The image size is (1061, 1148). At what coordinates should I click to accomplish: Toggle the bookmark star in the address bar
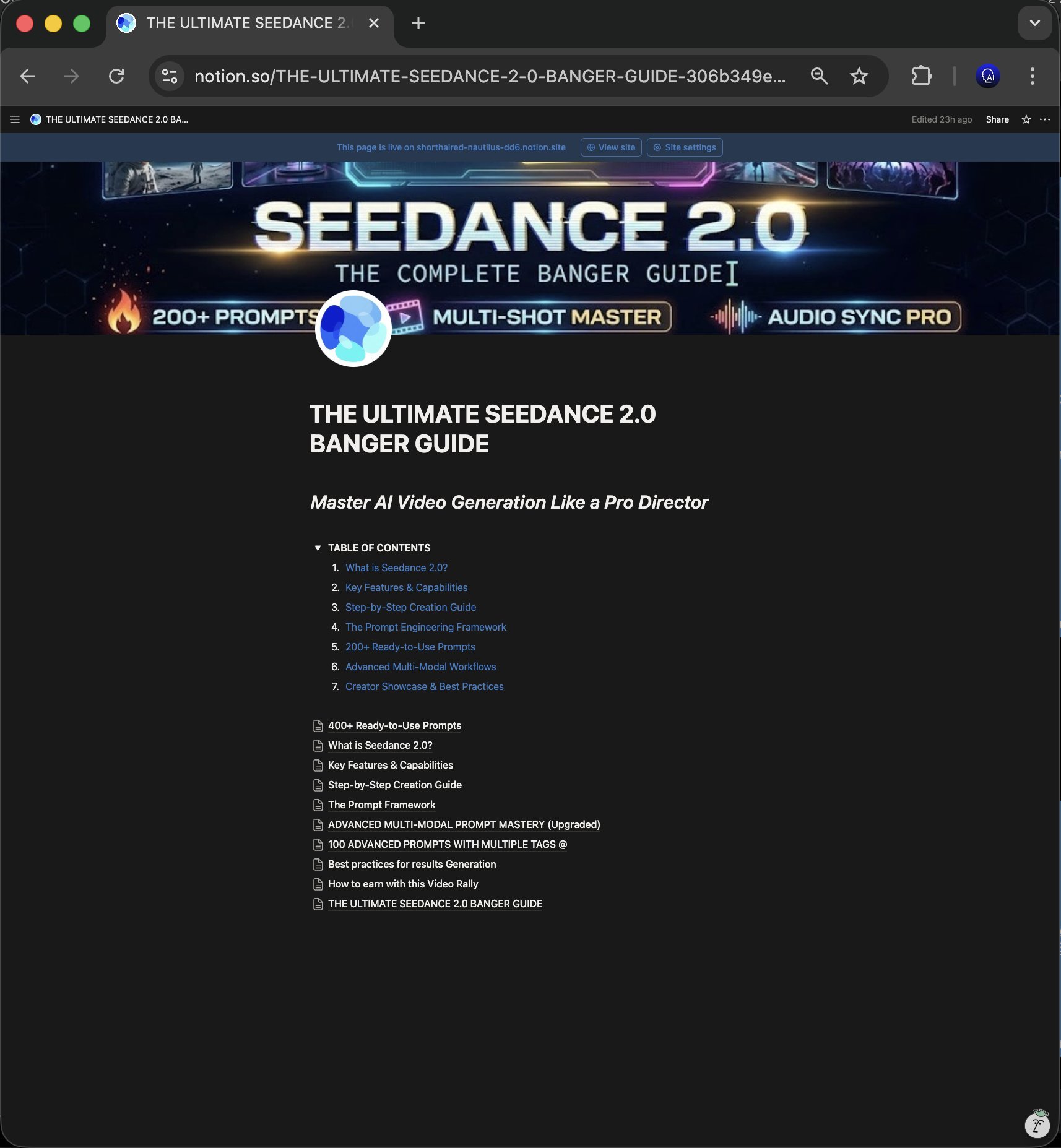tap(860, 76)
